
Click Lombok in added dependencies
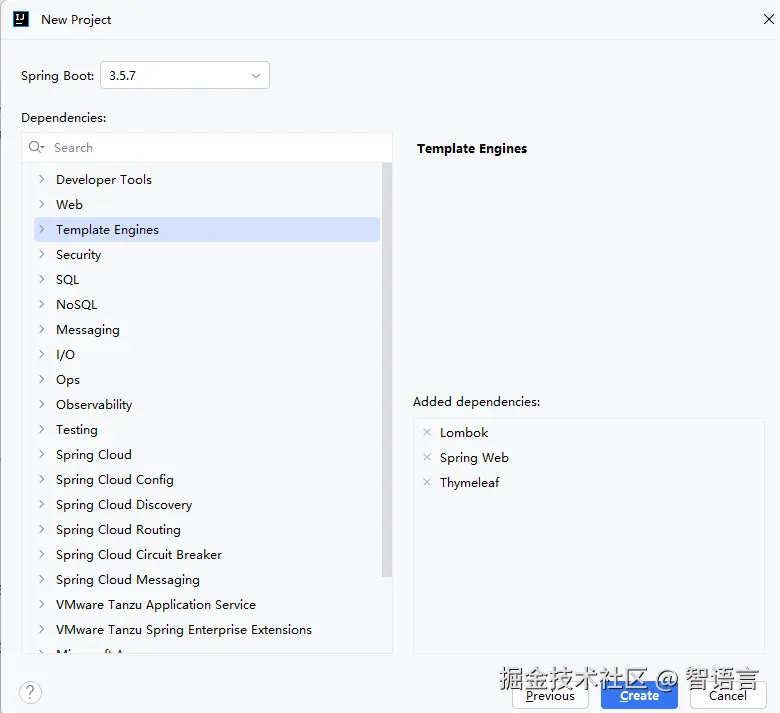(x=464, y=432)
